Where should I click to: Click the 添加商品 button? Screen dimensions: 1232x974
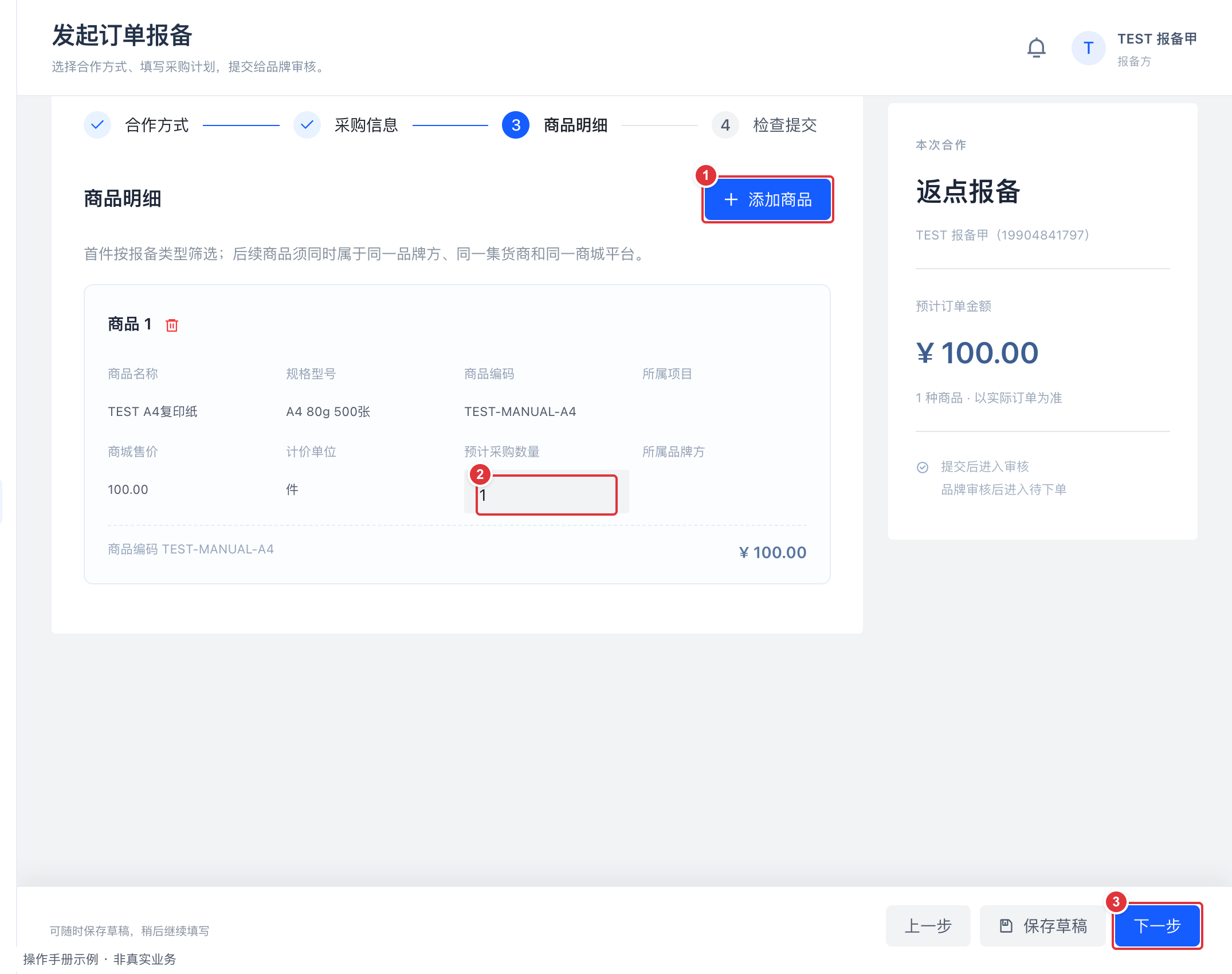point(767,199)
